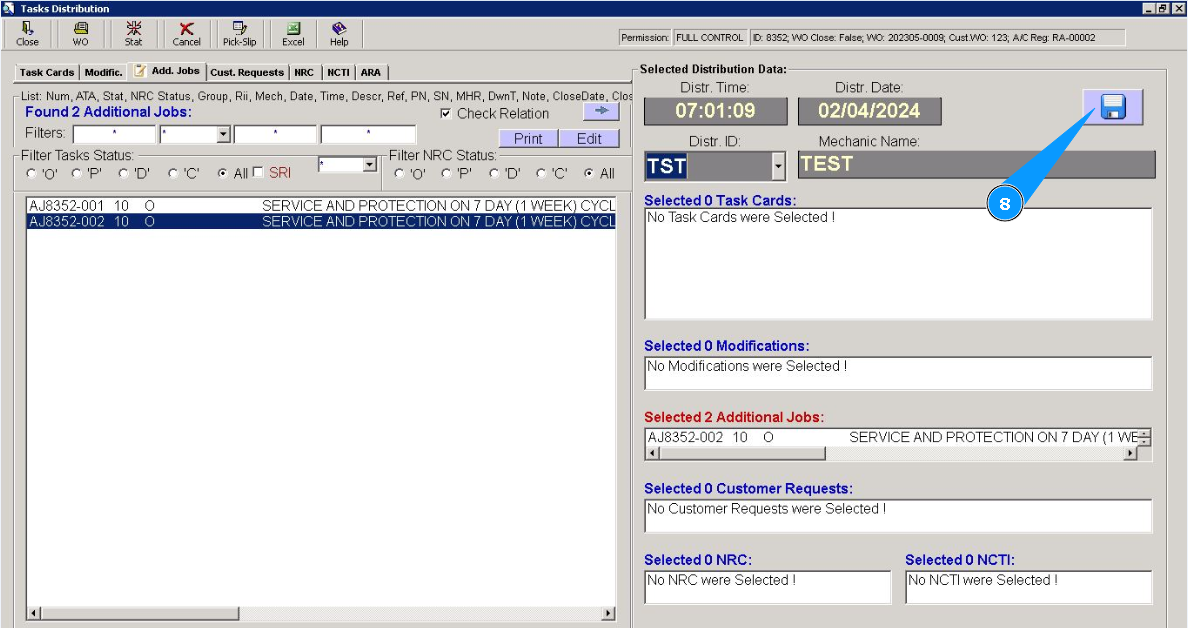
Task: Click the Selected Additional Jobs scrollbar right arrow
Action: [1130, 453]
